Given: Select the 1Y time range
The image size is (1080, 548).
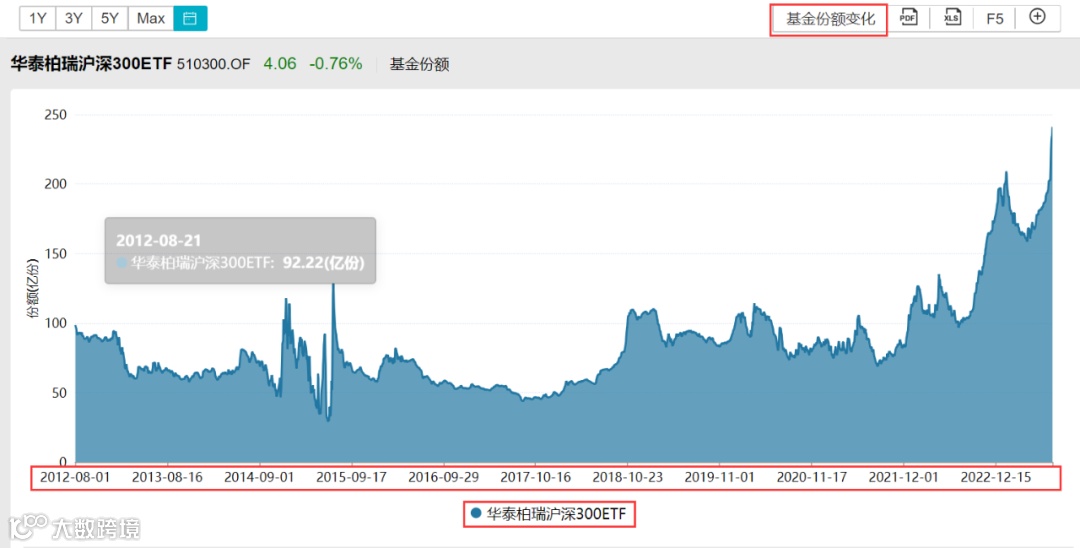Looking at the screenshot, I should pyautogui.click(x=38, y=19).
